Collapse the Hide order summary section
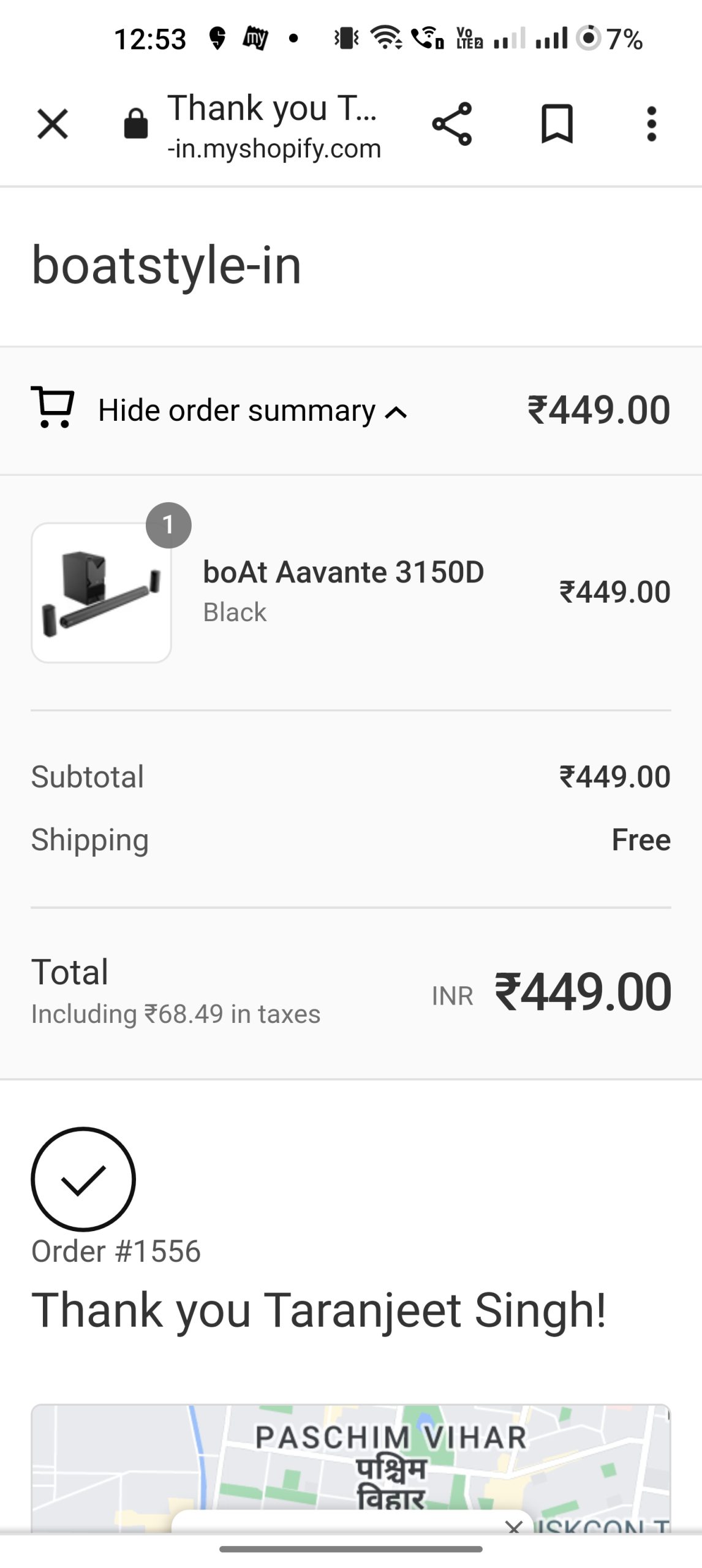 point(236,410)
